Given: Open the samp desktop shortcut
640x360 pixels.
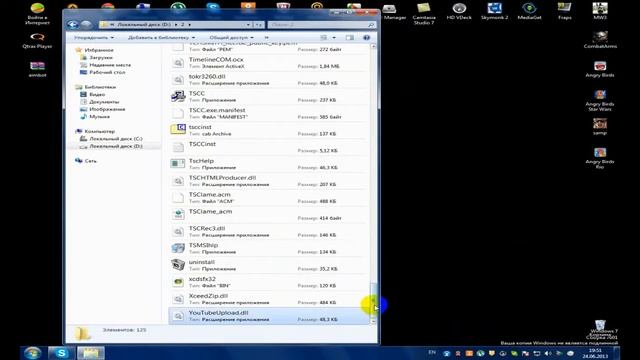Looking at the screenshot, I should point(600,127).
